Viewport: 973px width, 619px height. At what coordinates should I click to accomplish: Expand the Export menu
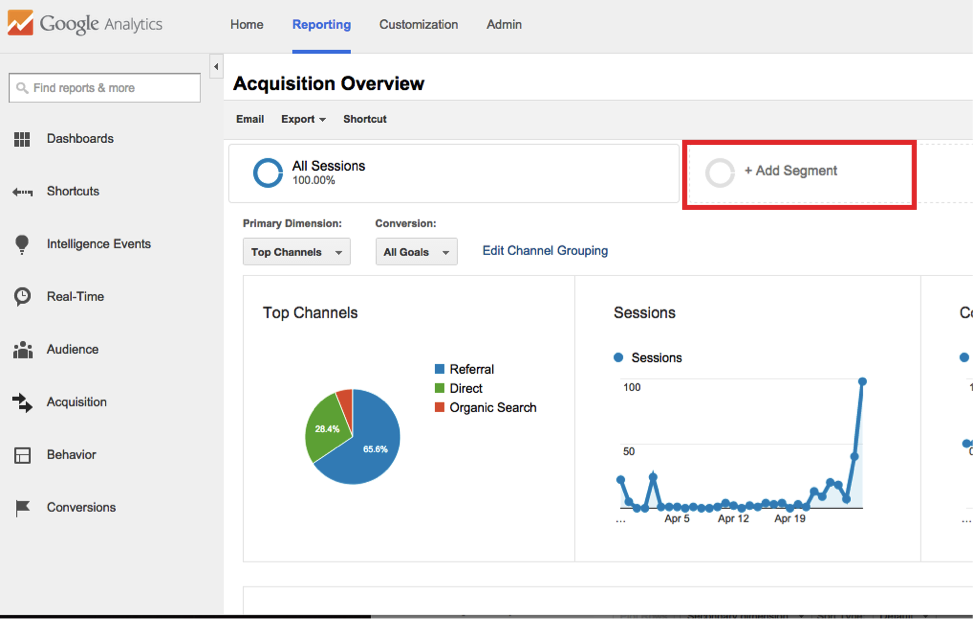[302, 119]
